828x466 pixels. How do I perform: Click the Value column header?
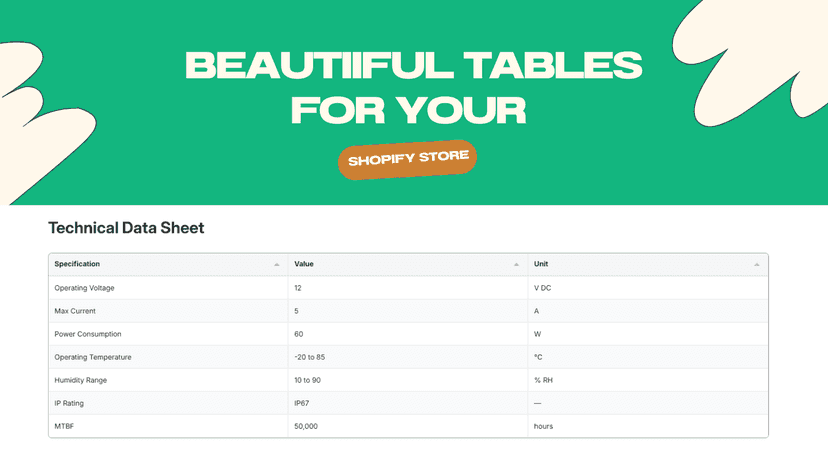tap(408, 264)
